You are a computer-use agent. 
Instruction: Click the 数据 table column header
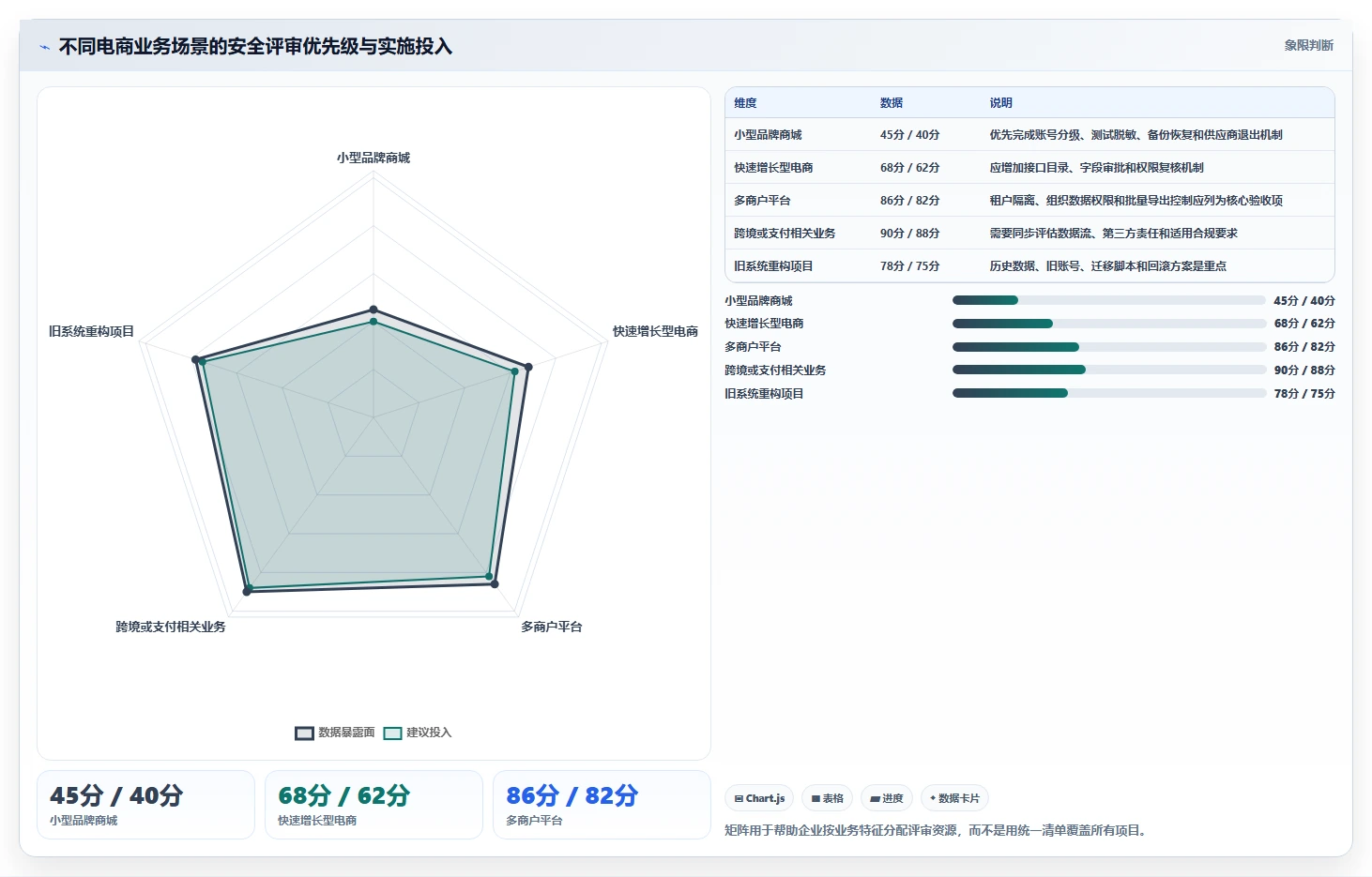[x=892, y=103]
